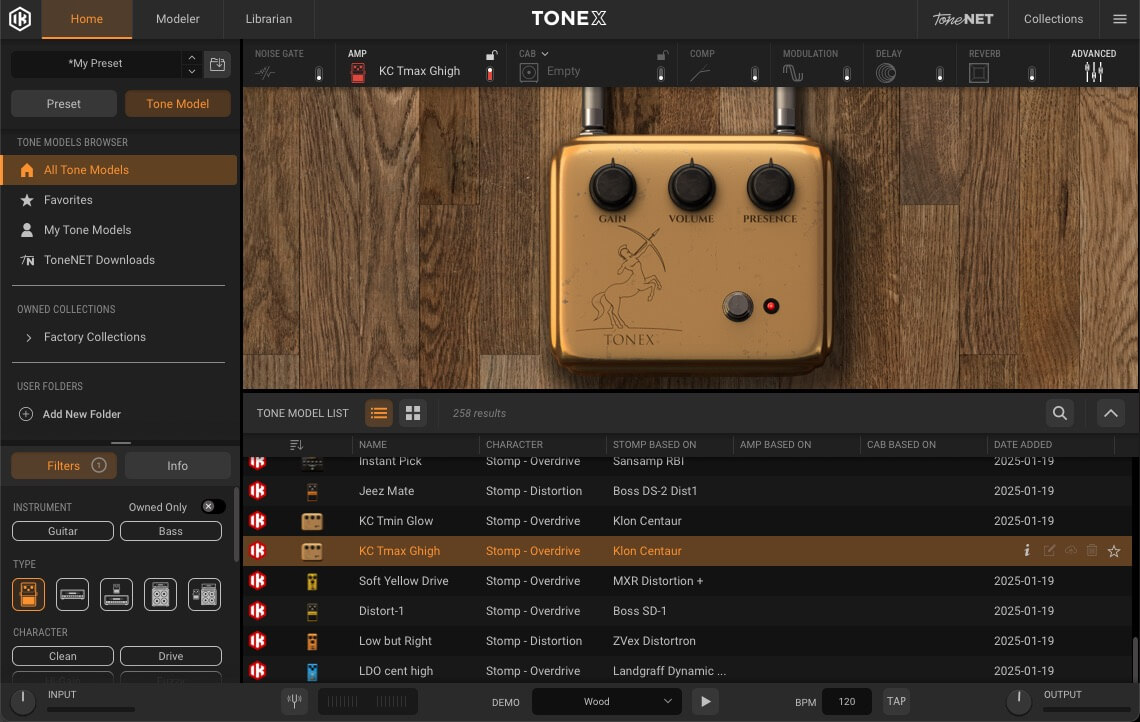This screenshot has height=722, width=1140.
Task: Click the search icon in the Tone Model List
Action: click(x=1060, y=412)
